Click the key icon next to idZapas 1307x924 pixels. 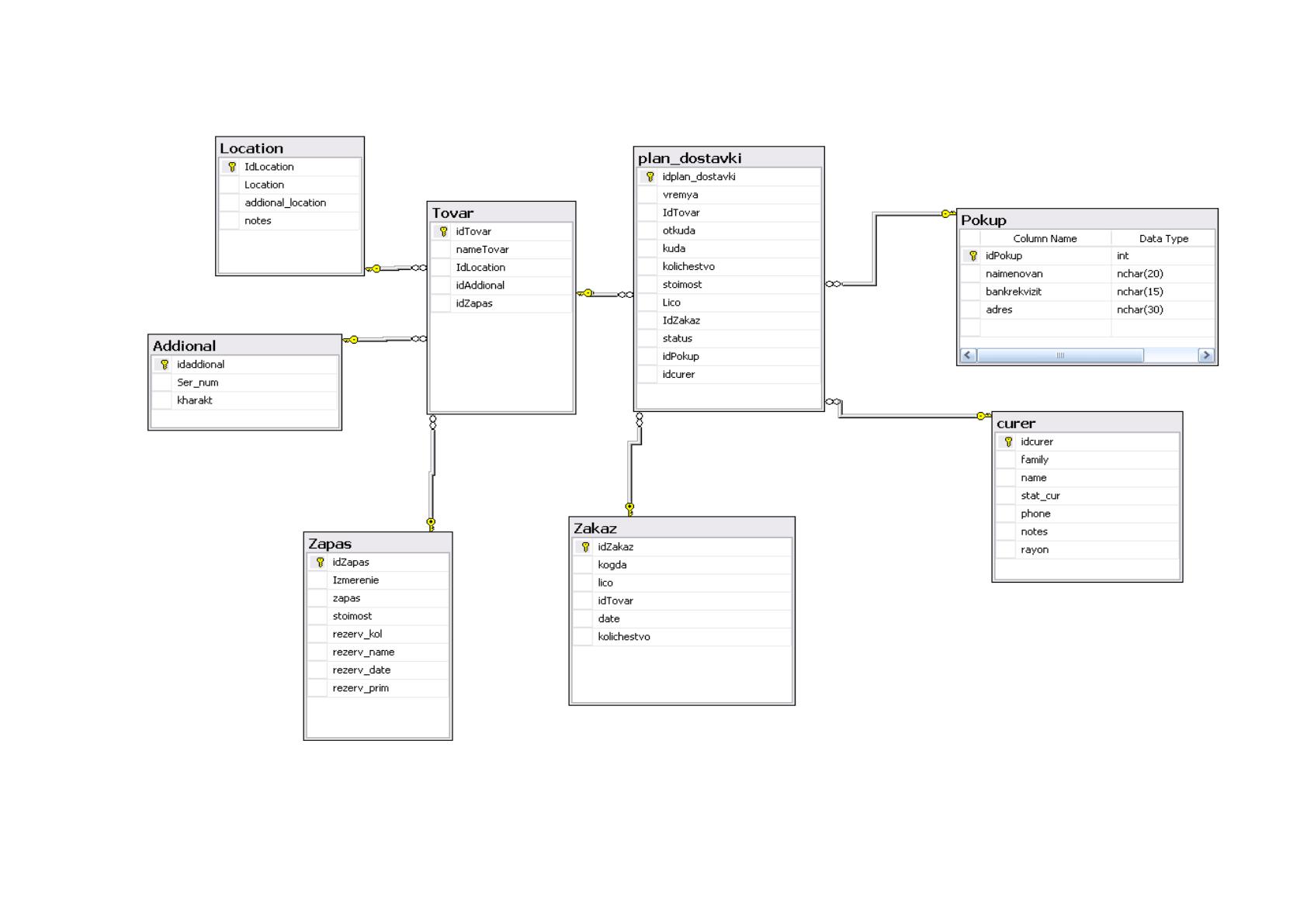pos(320,562)
